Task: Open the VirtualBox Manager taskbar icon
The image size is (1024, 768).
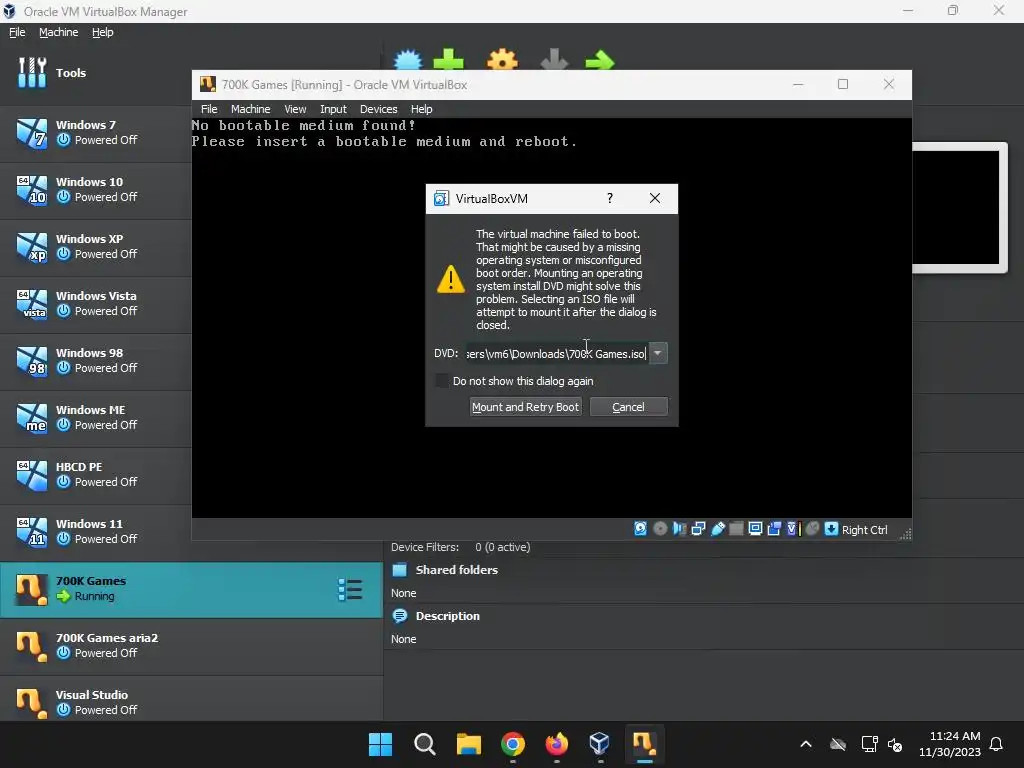Action: coord(599,743)
